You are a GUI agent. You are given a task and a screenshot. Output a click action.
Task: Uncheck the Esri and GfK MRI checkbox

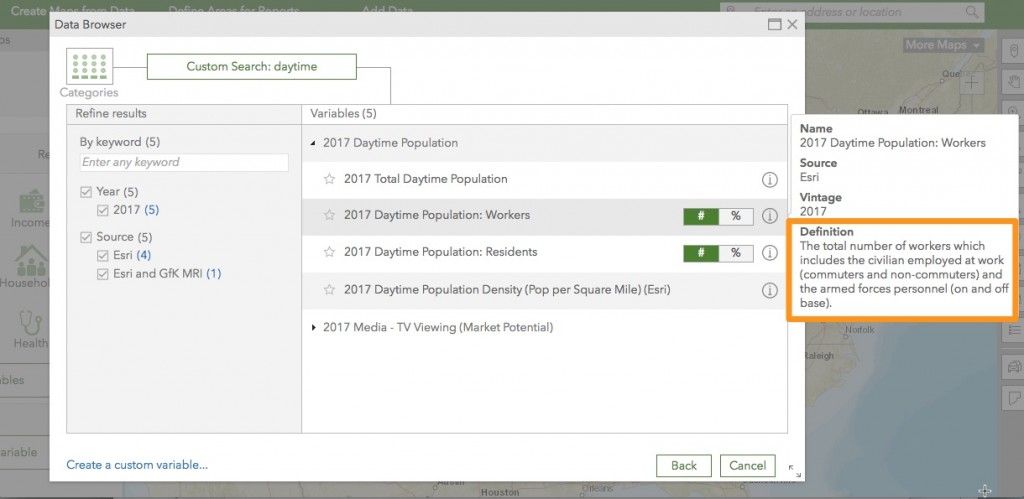pos(103,274)
